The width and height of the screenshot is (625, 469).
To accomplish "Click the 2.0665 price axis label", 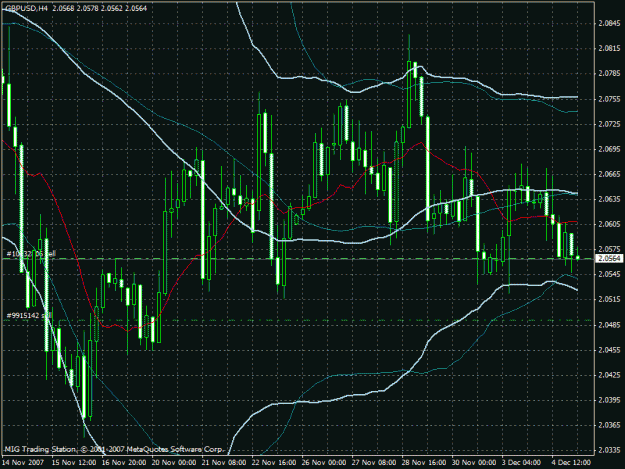I will 609,174.
